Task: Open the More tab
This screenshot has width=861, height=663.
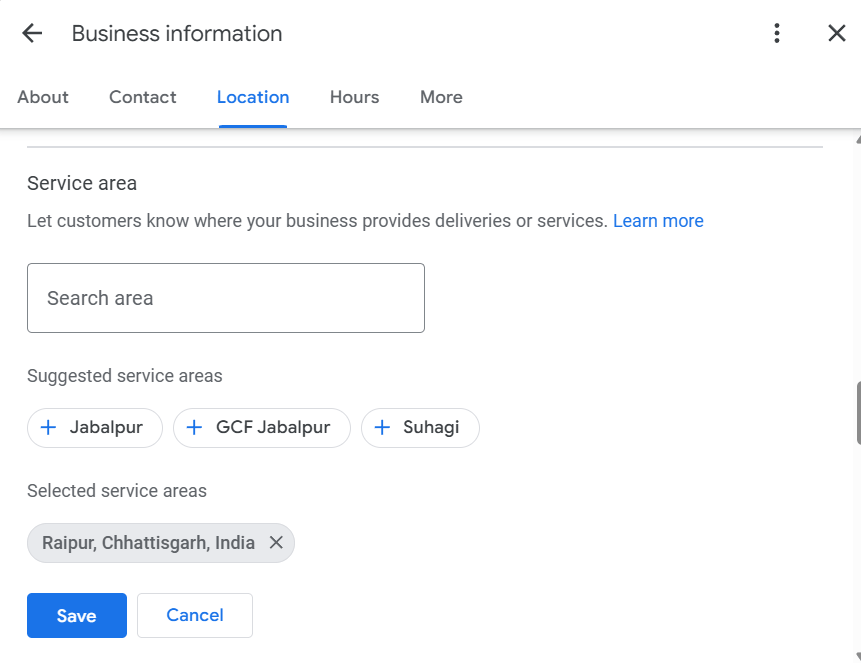Action: (x=441, y=97)
